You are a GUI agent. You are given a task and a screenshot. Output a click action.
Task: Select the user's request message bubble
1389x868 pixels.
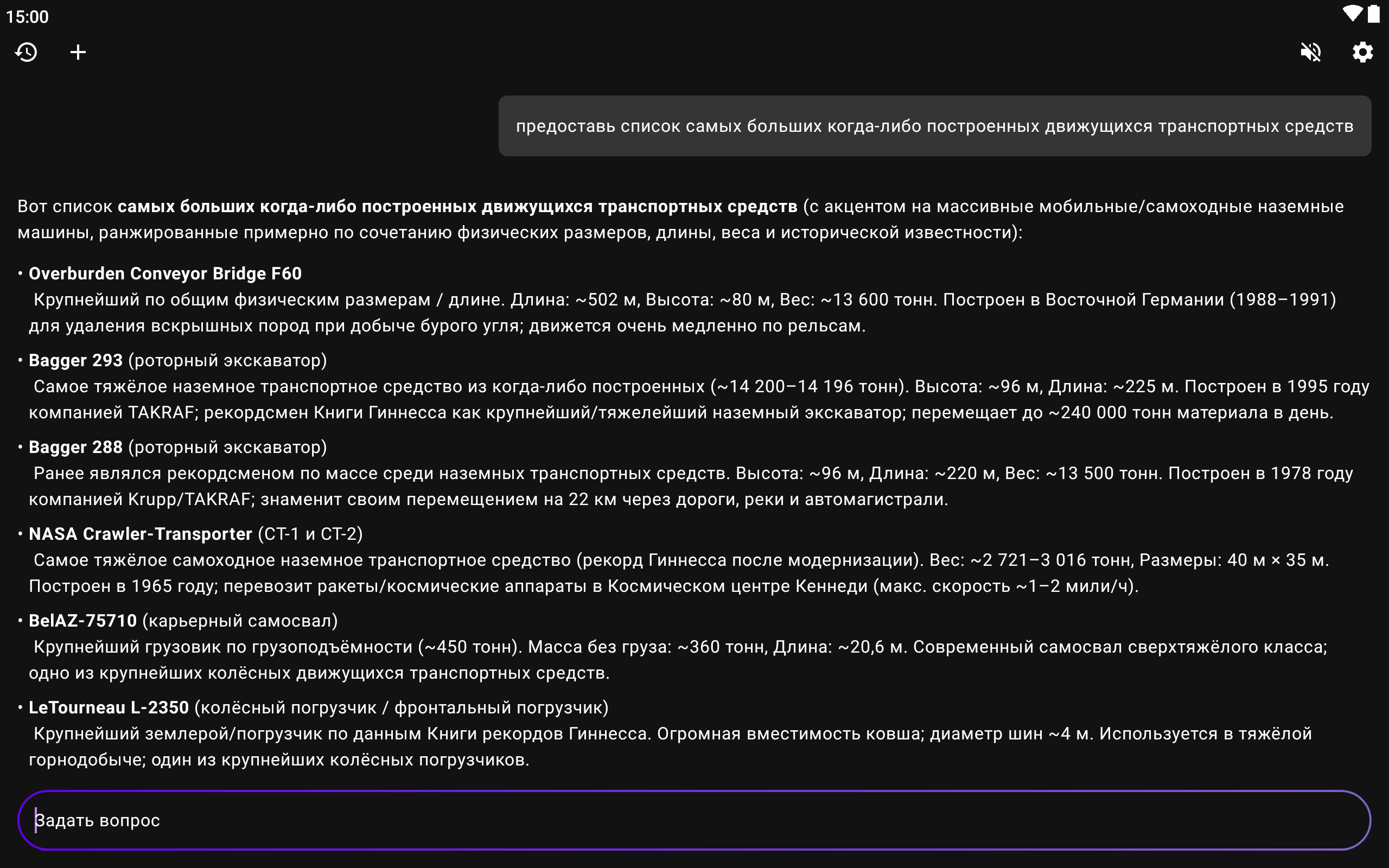click(934, 126)
